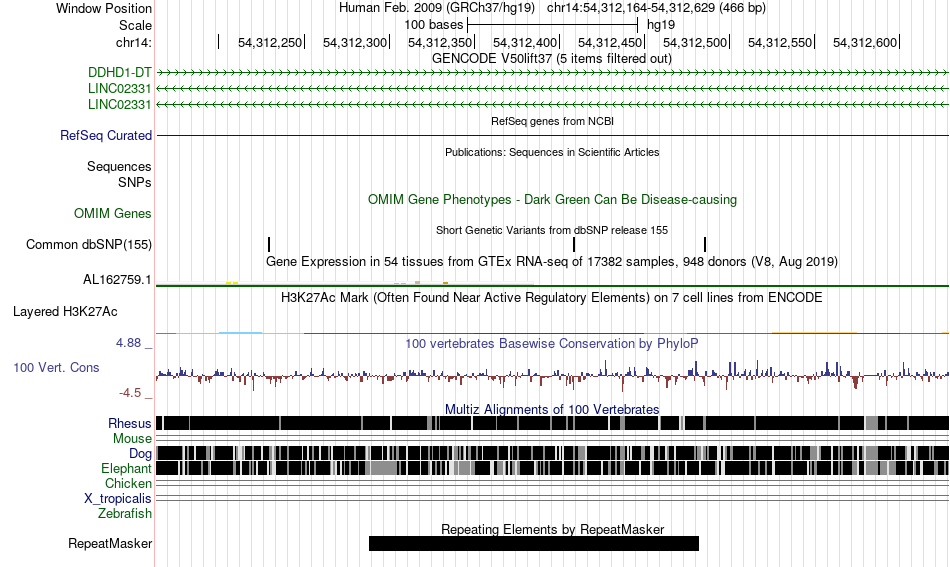Click the Human Feb. 2009 (GRCh37/hg19) assembly text
Viewport: 950px width, 567px height.
click(x=437, y=8)
